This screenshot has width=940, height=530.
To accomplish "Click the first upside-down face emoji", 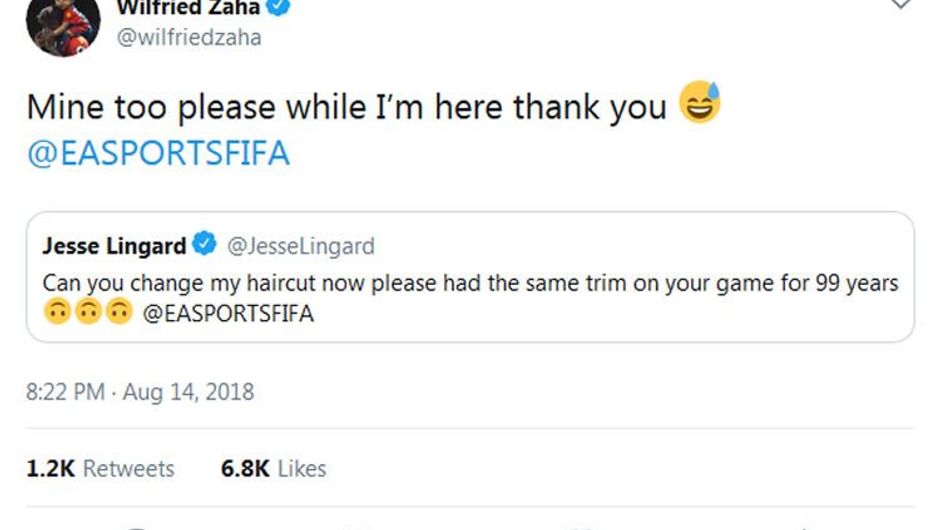I will click(58, 312).
